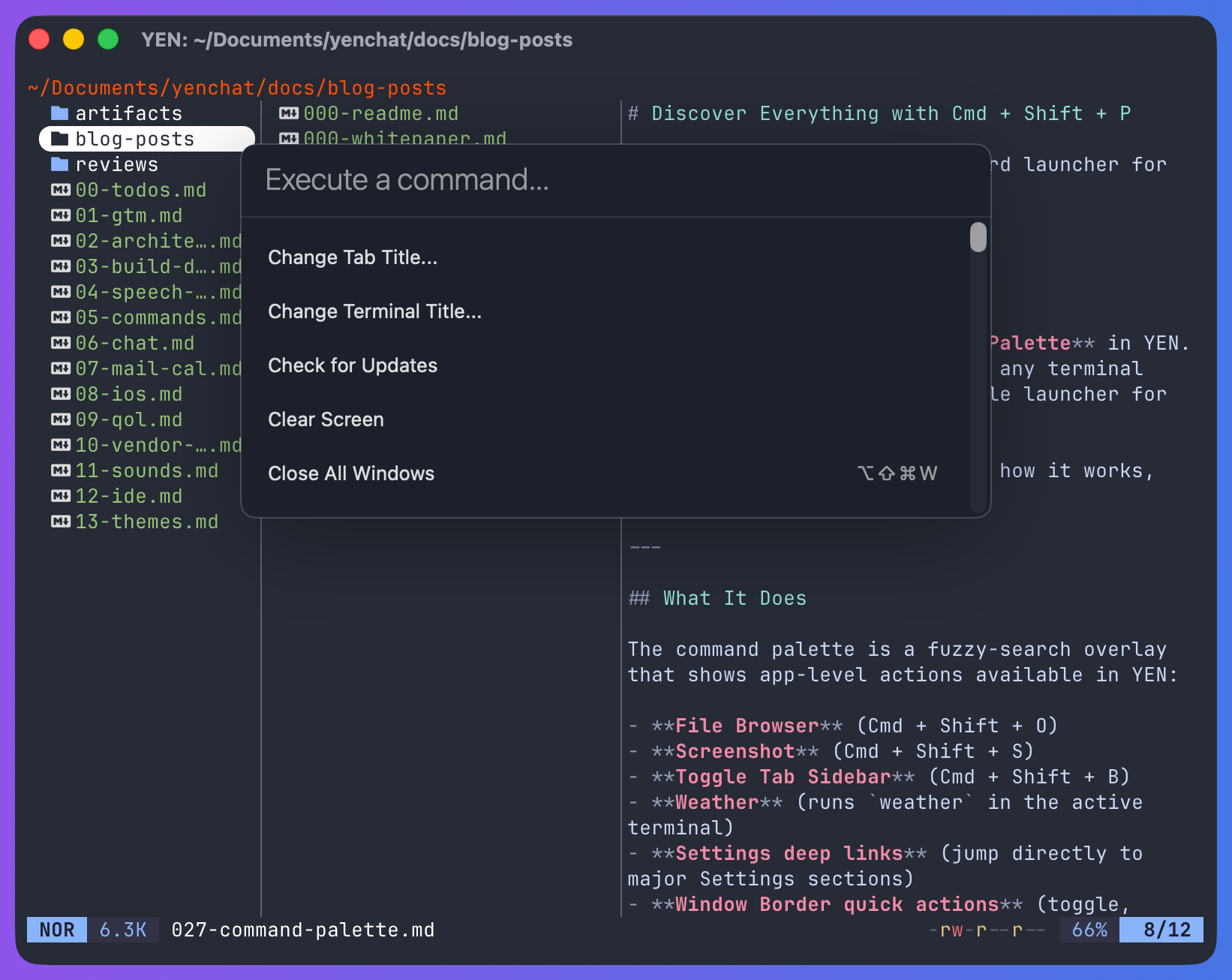Select file 08-ios.md
1232x980 pixels.
[x=129, y=394]
